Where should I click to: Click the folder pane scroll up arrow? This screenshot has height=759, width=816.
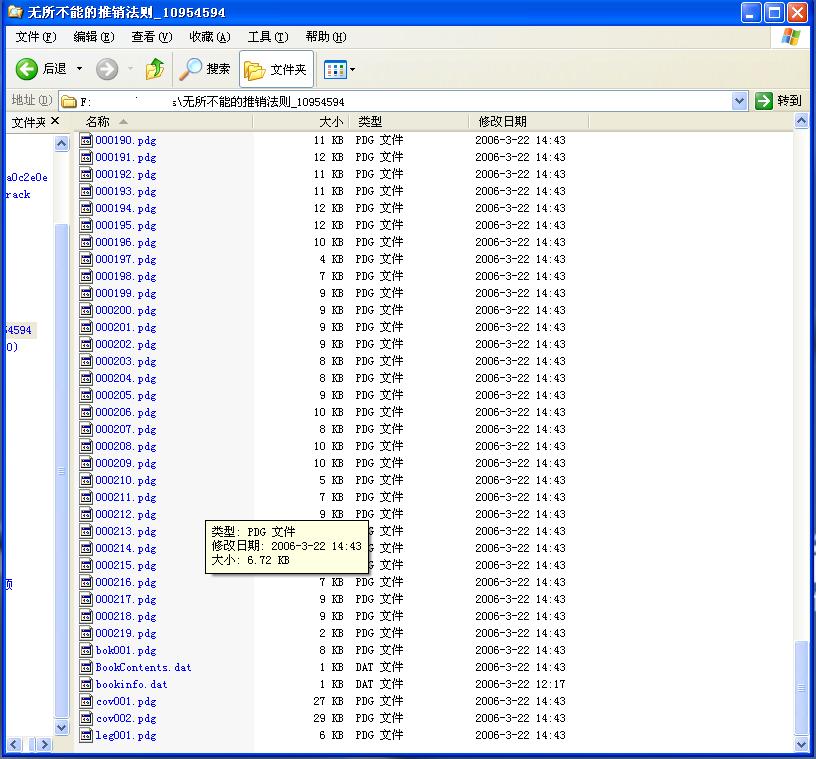tap(61, 143)
